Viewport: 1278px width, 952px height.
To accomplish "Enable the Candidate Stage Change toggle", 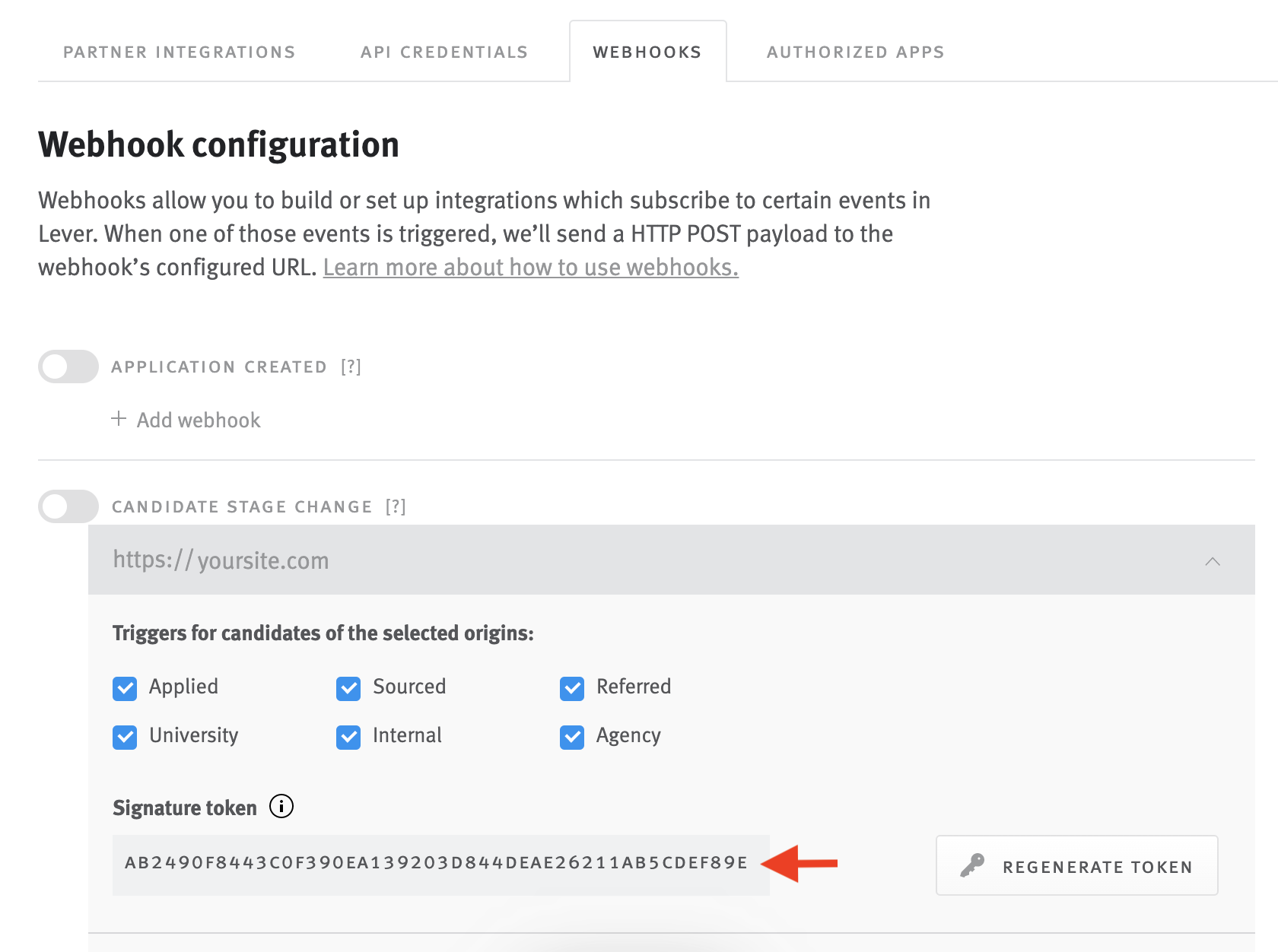I will tap(68, 506).
